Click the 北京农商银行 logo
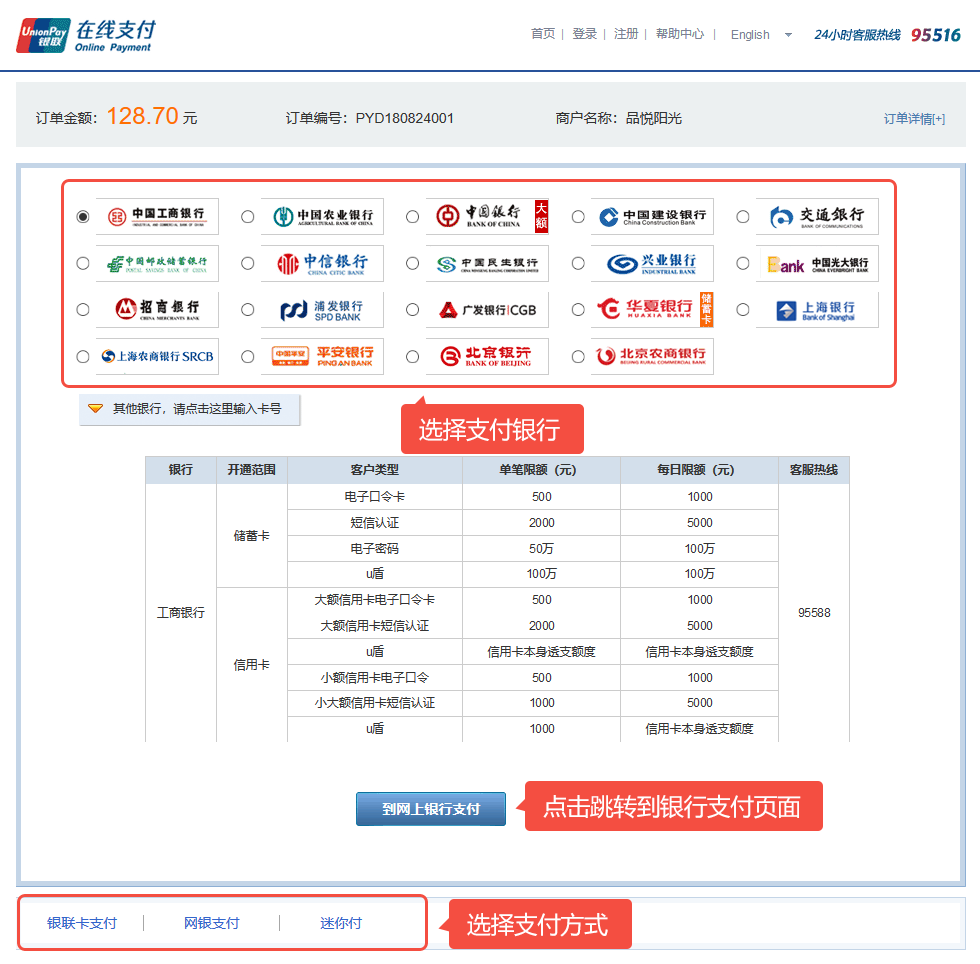 coord(652,356)
